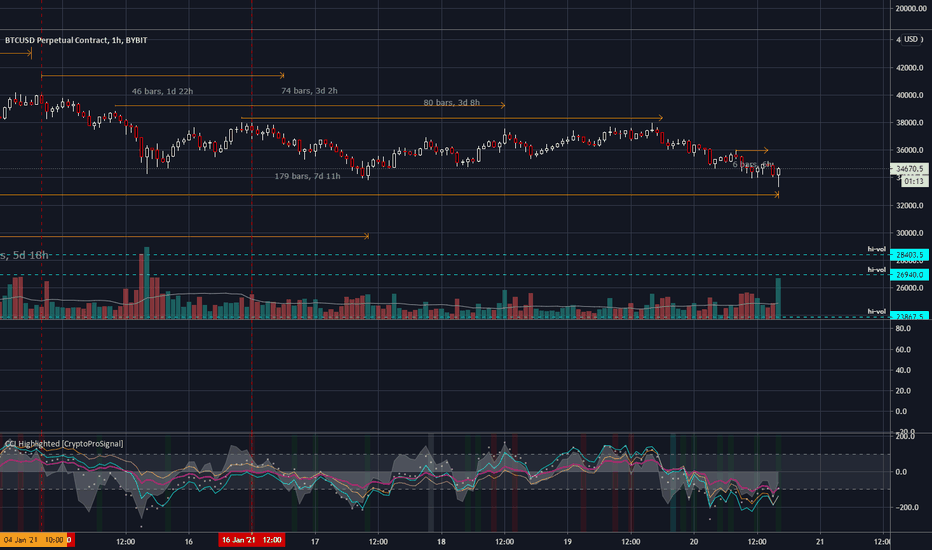Click date 18 on the time axis
The width and height of the screenshot is (932, 550).
(441, 542)
